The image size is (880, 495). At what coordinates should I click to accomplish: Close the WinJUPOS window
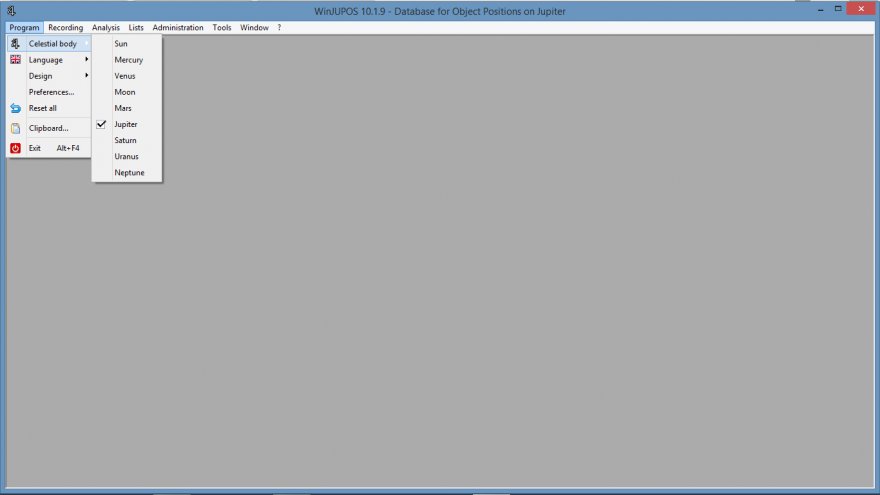[861, 9]
